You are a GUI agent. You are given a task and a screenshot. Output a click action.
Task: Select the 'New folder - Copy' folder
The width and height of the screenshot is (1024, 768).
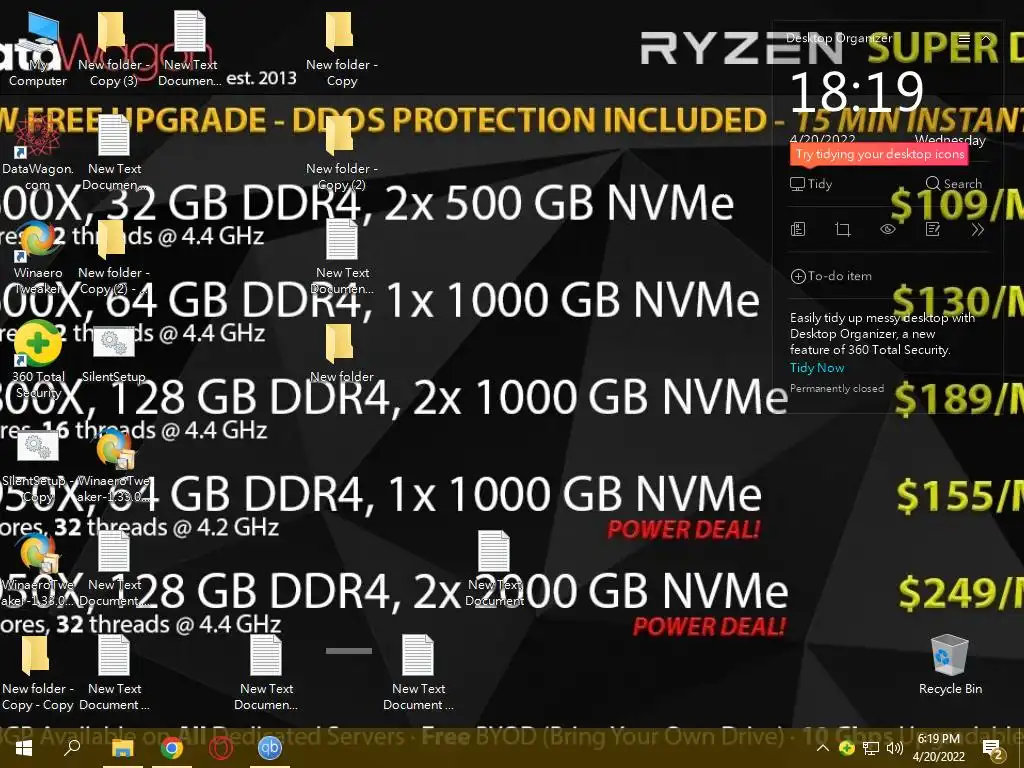click(x=342, y=50)
